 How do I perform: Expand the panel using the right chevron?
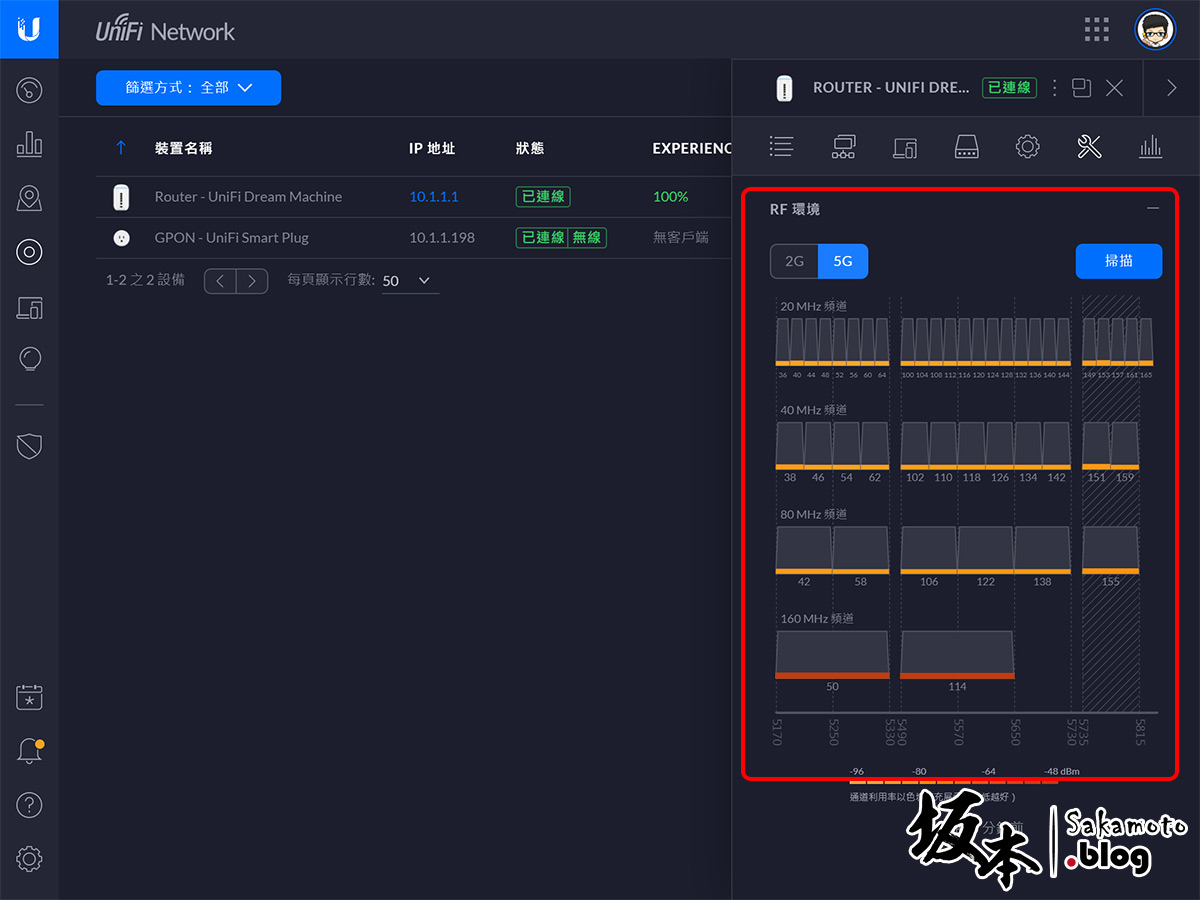click(x=1171, y=88)
